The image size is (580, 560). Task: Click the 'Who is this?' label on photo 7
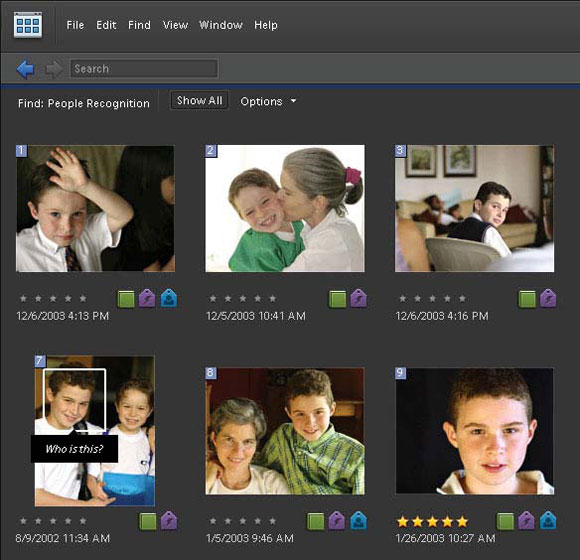coord(74,449)
